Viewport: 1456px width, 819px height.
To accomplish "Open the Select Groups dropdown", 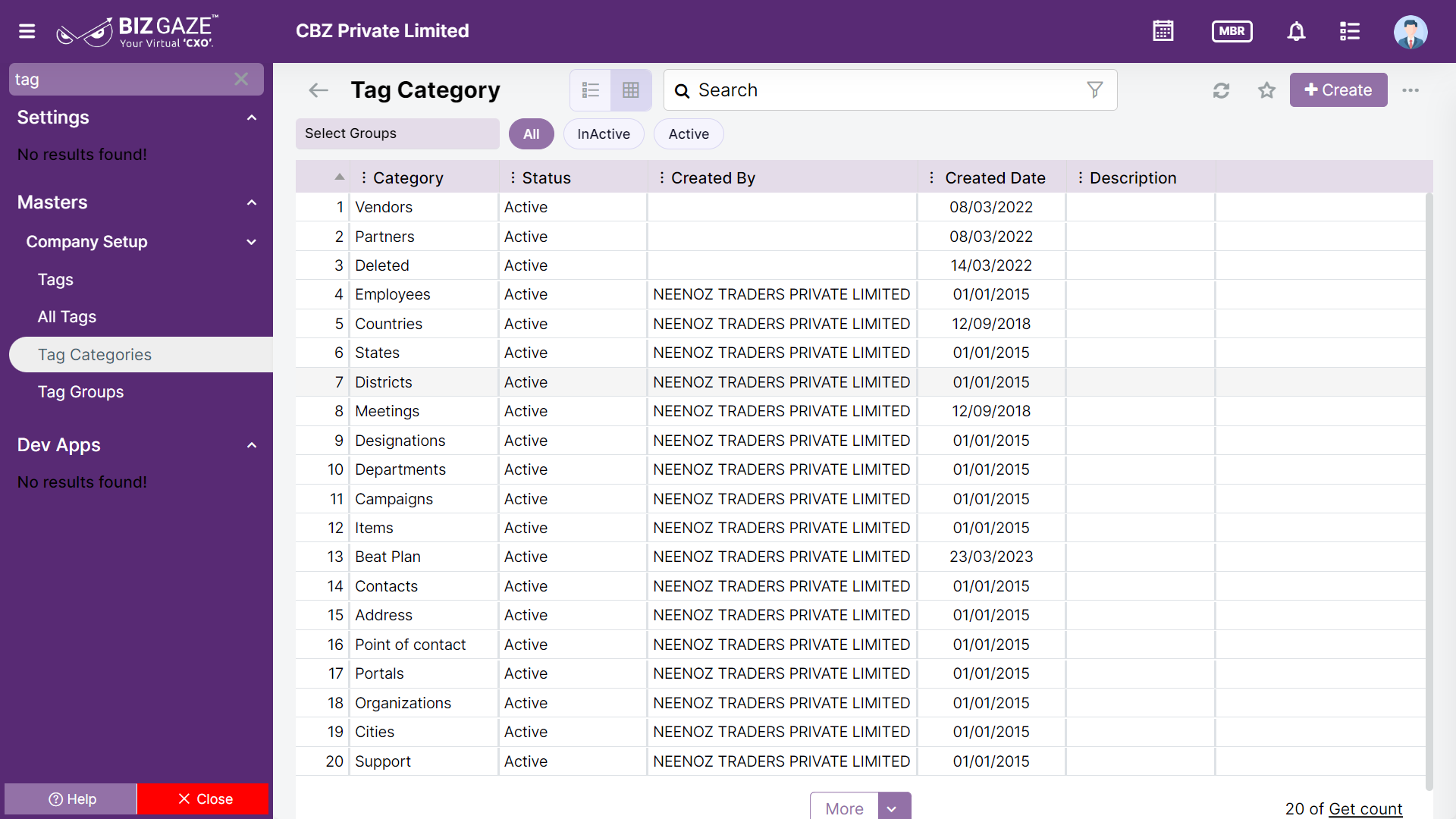I will 397,133.
